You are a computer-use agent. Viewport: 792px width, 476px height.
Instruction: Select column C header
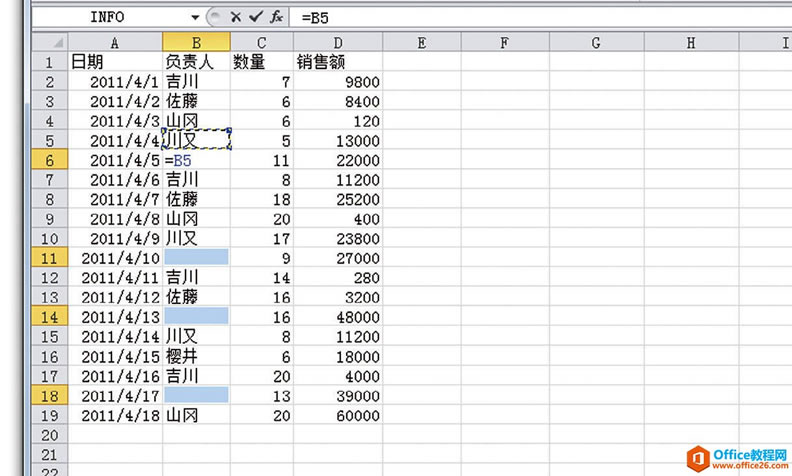262,42
